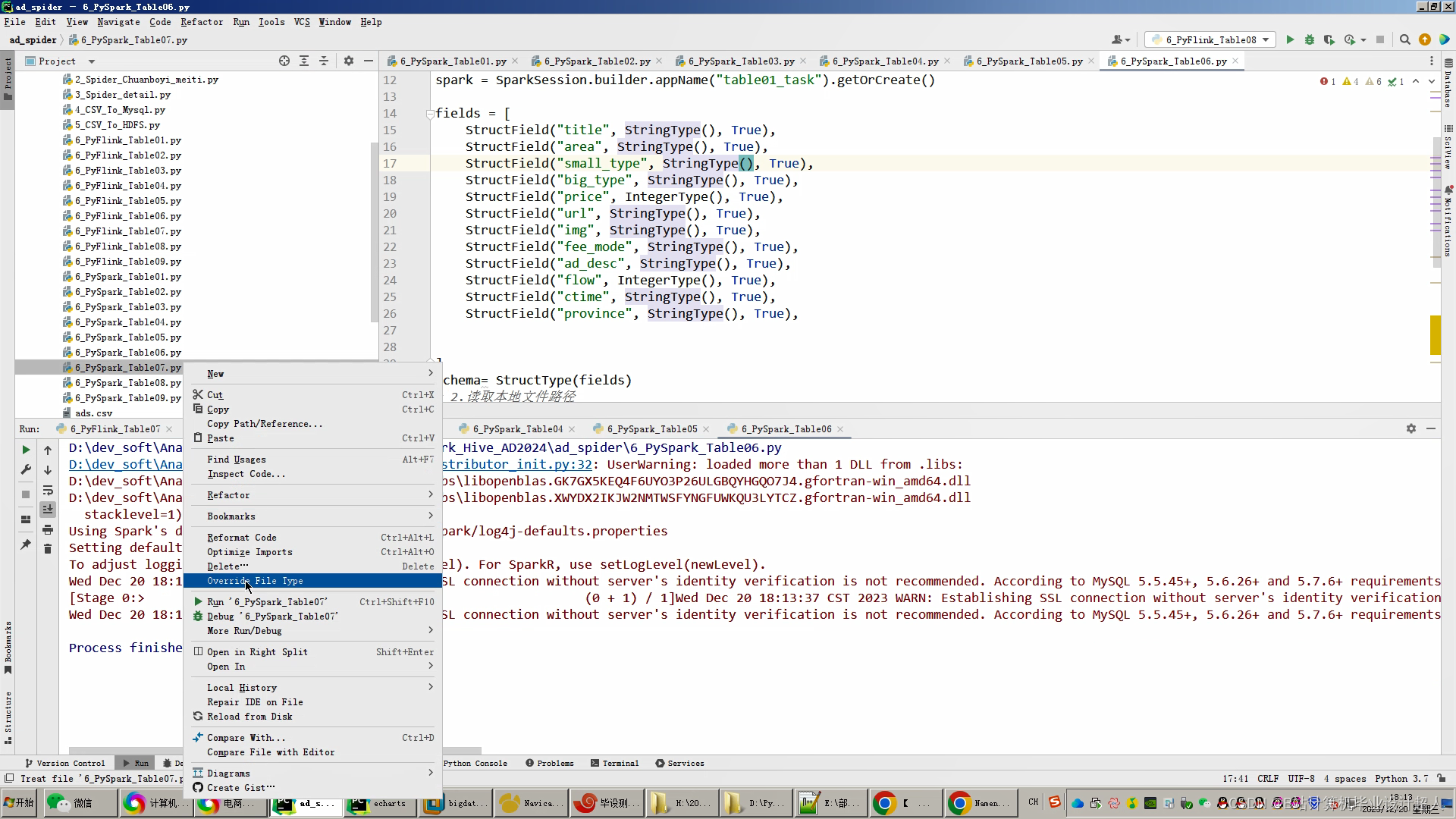The image size is (1456, 819).
Task: Open Run panel settings gear icon
Action: tap(1410, 428)
